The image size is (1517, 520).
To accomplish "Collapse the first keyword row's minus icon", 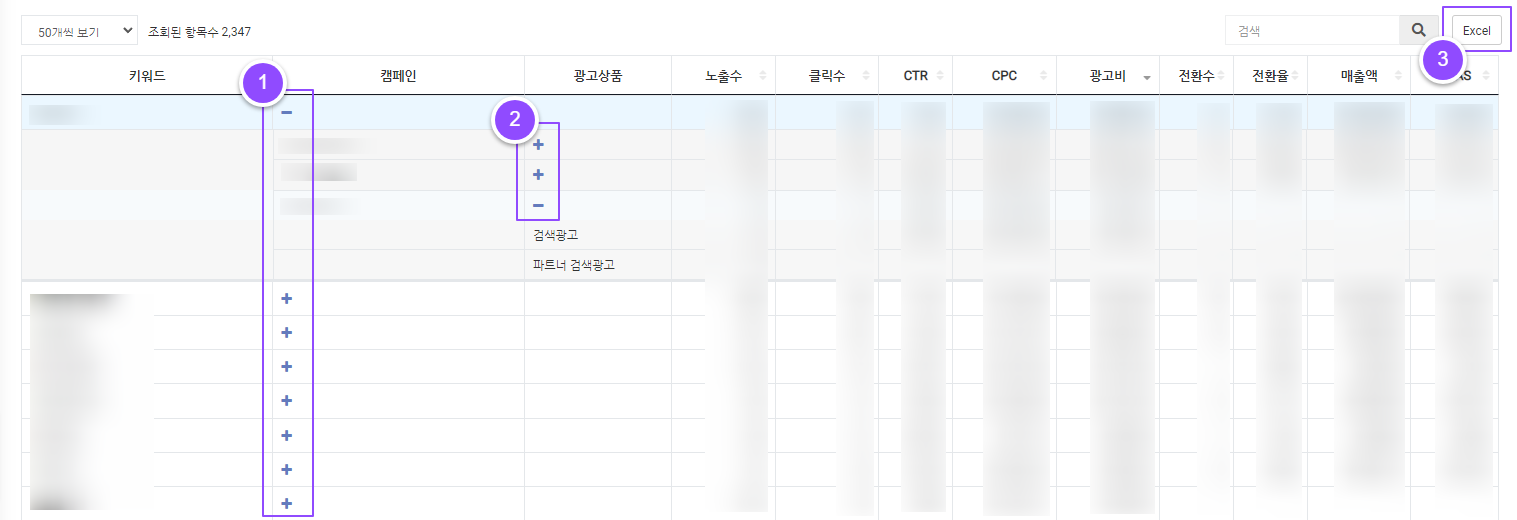I will (x=287, y=113).
